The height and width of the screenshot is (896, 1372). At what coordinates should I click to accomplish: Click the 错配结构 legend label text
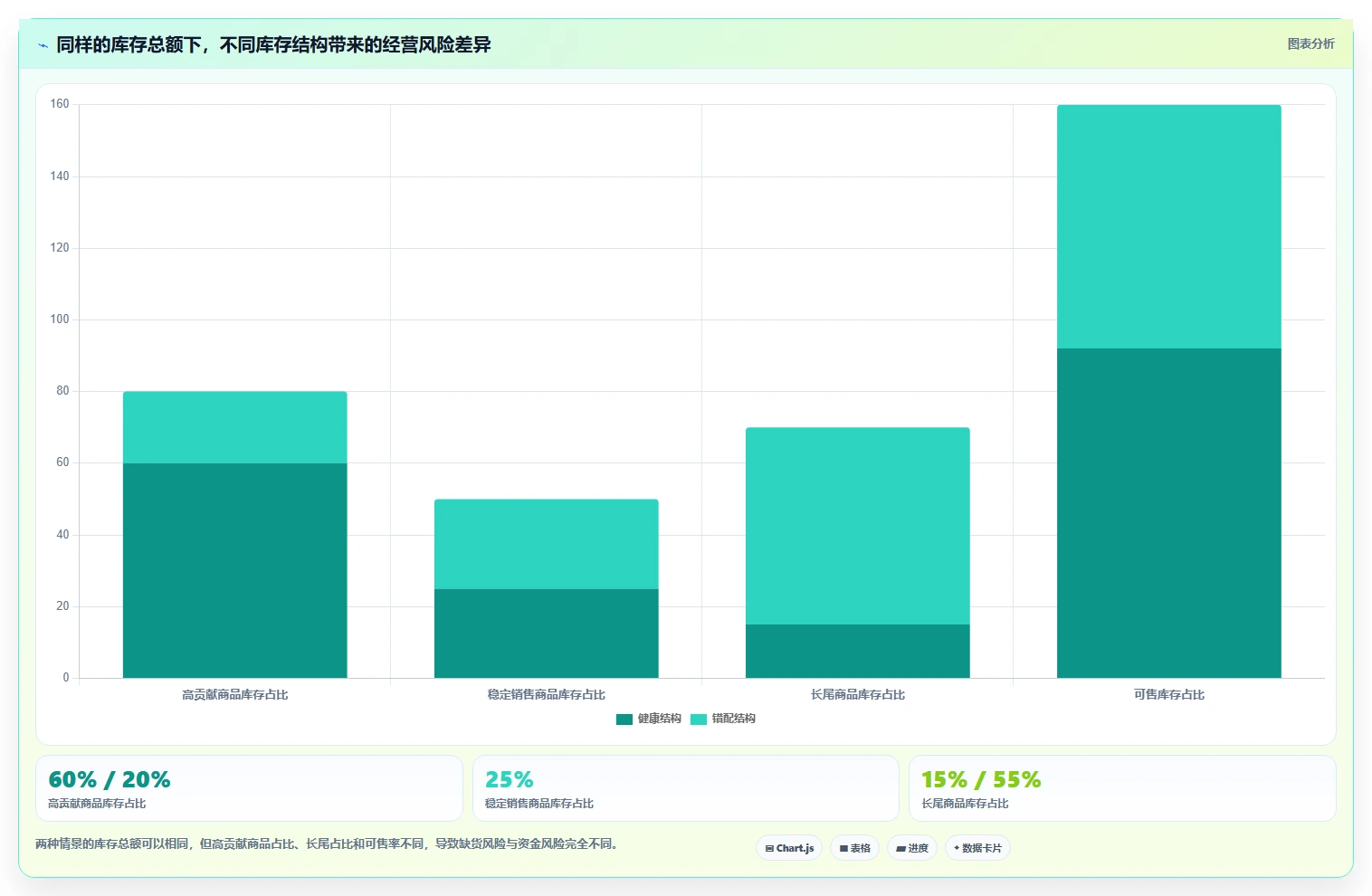(x=733, y=719)
